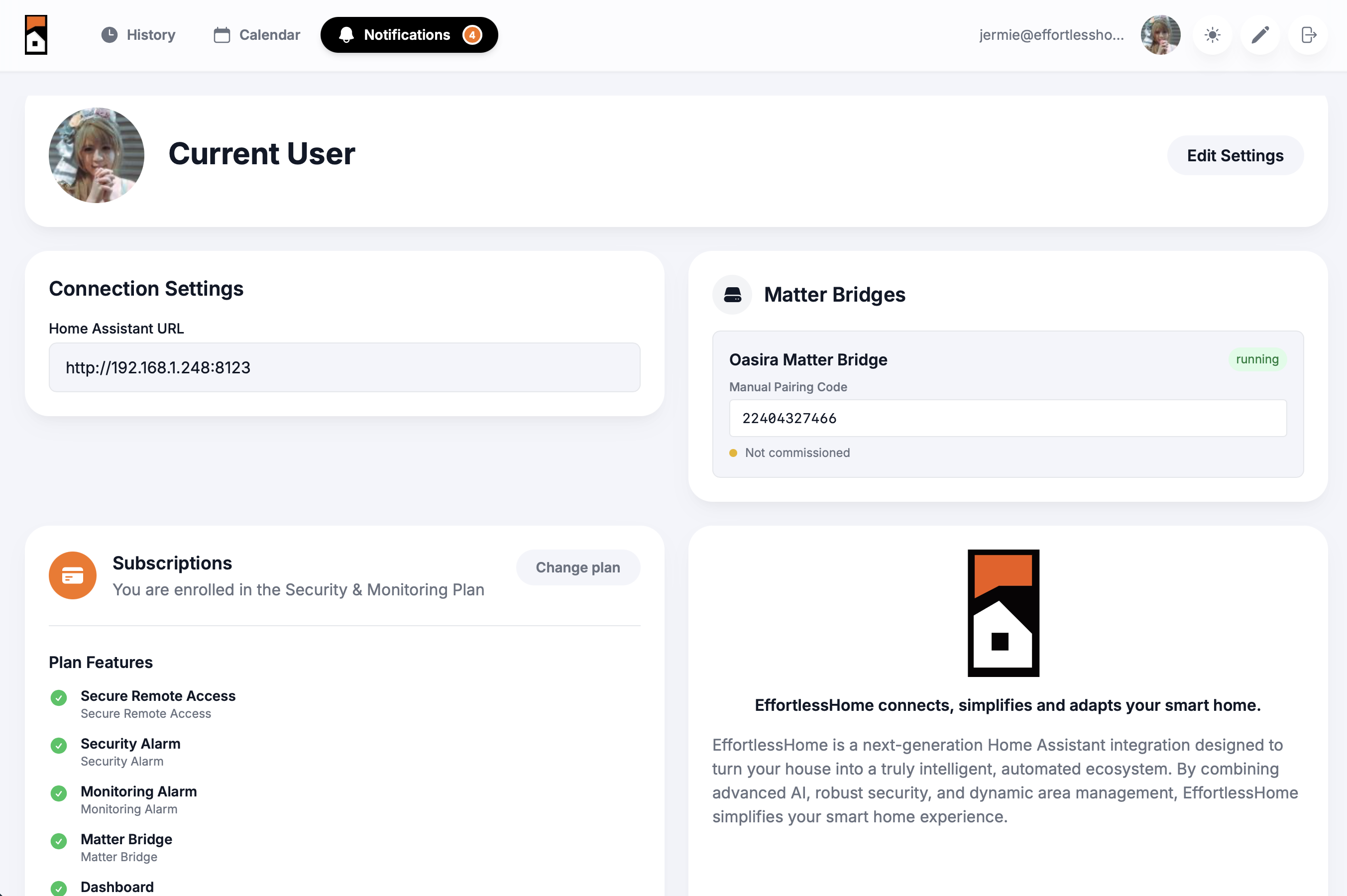Click the pencil edit icon in header
1347x896 pixels.
click(1260, 35)
